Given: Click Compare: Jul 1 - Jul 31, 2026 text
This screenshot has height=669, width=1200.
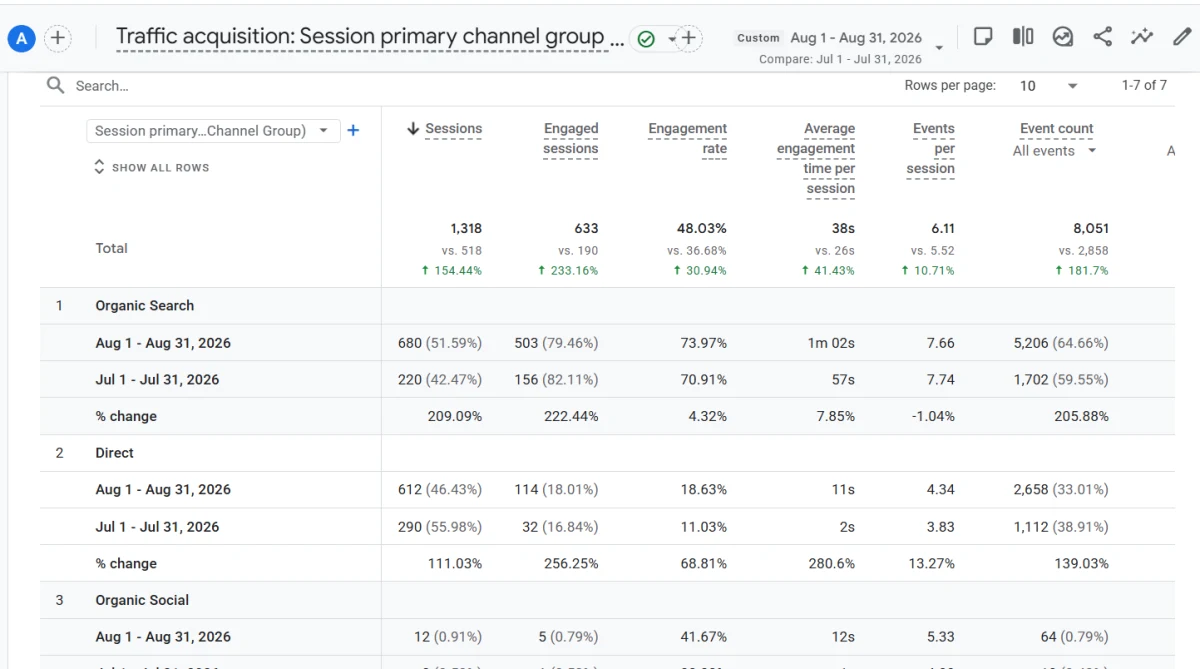Looking at the screenshot, I should [x=840, y=60].
